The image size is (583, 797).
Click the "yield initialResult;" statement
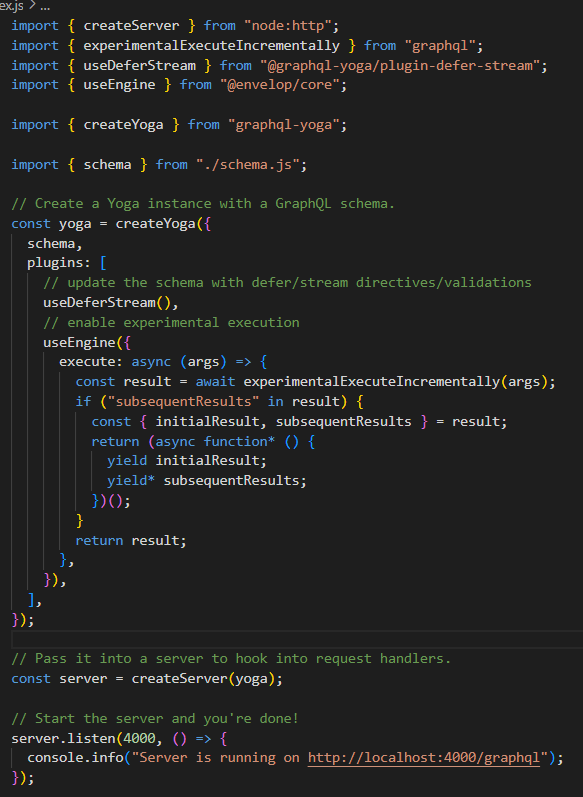click(187, 461)
